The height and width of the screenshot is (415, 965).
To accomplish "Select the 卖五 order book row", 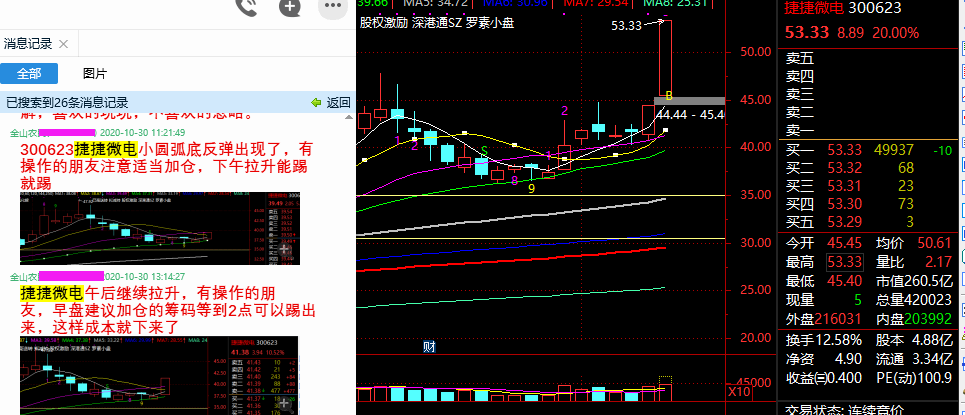I will coord(869,58).
